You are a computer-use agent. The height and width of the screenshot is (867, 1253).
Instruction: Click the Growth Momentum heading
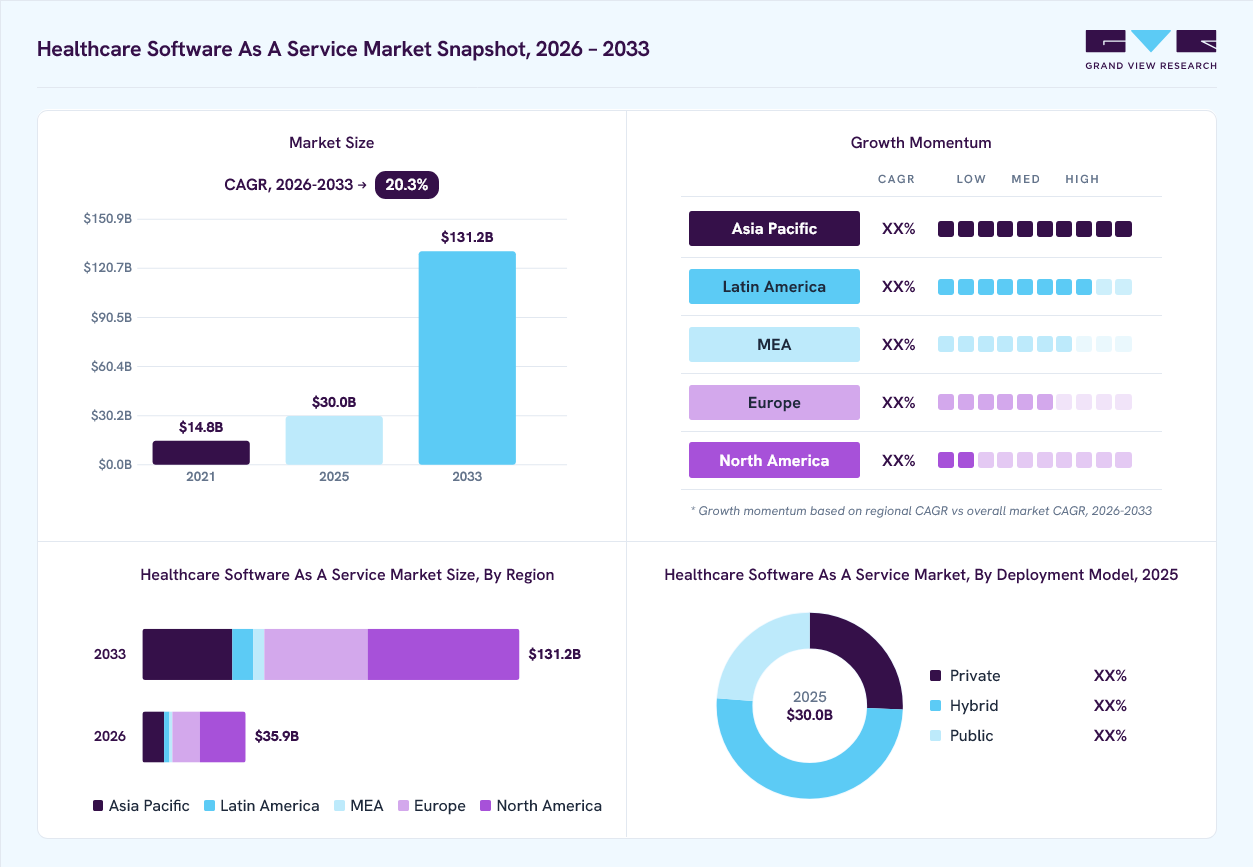[x=921, y=143]
